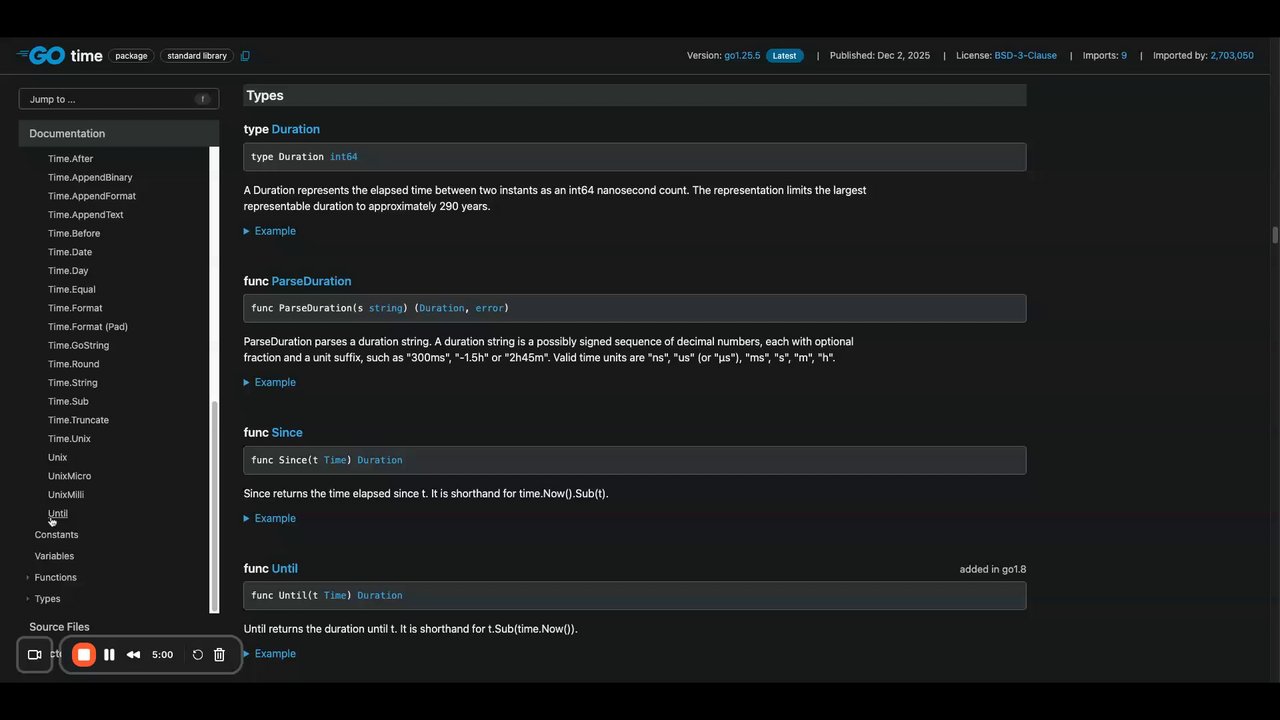Click the camera icon on the recorder bar
The width and height of the screenshot is (1280, 720).
(x=34, y=655)
